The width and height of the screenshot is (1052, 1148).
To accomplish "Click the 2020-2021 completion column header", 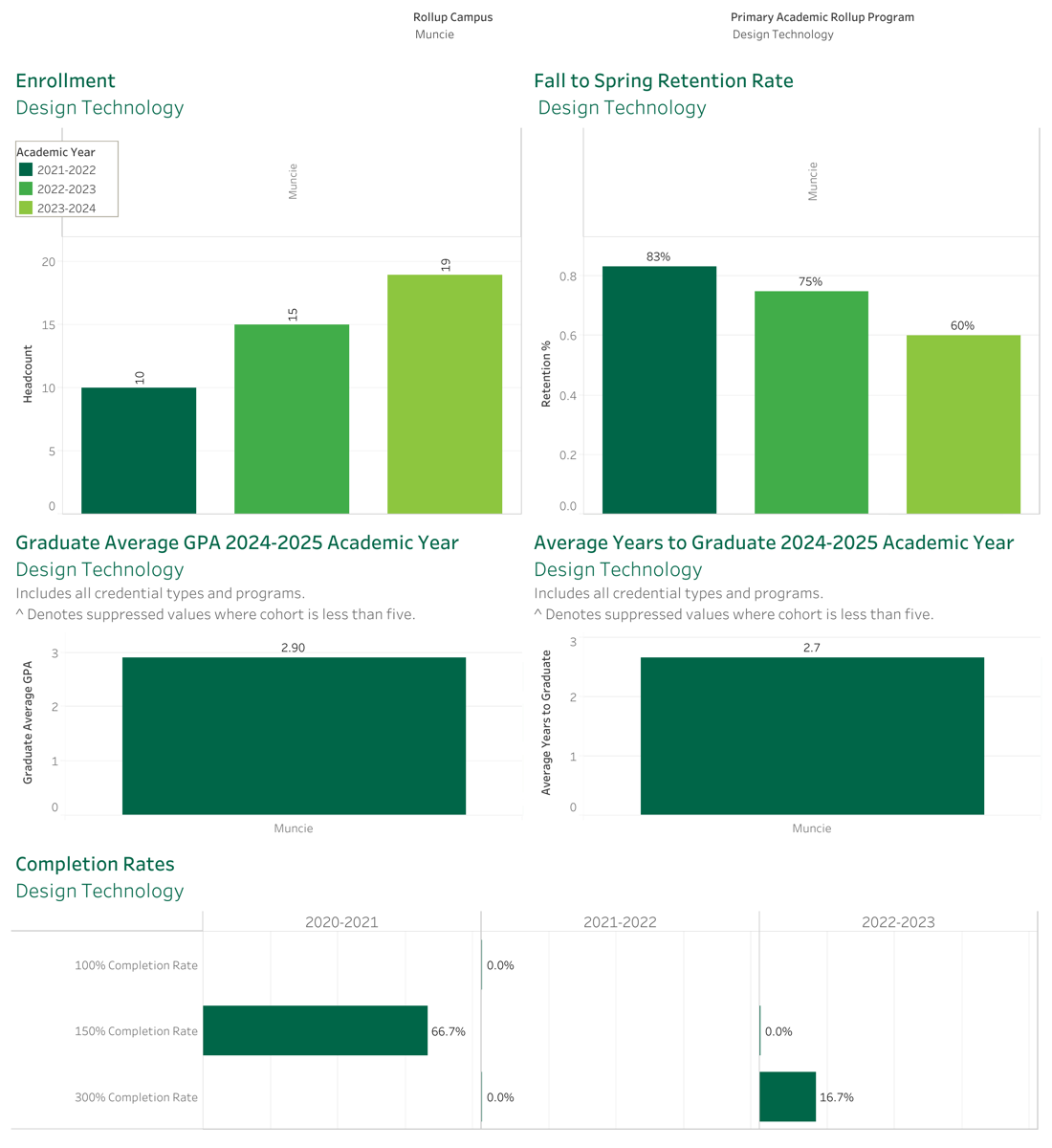I will tap(341, 922).
